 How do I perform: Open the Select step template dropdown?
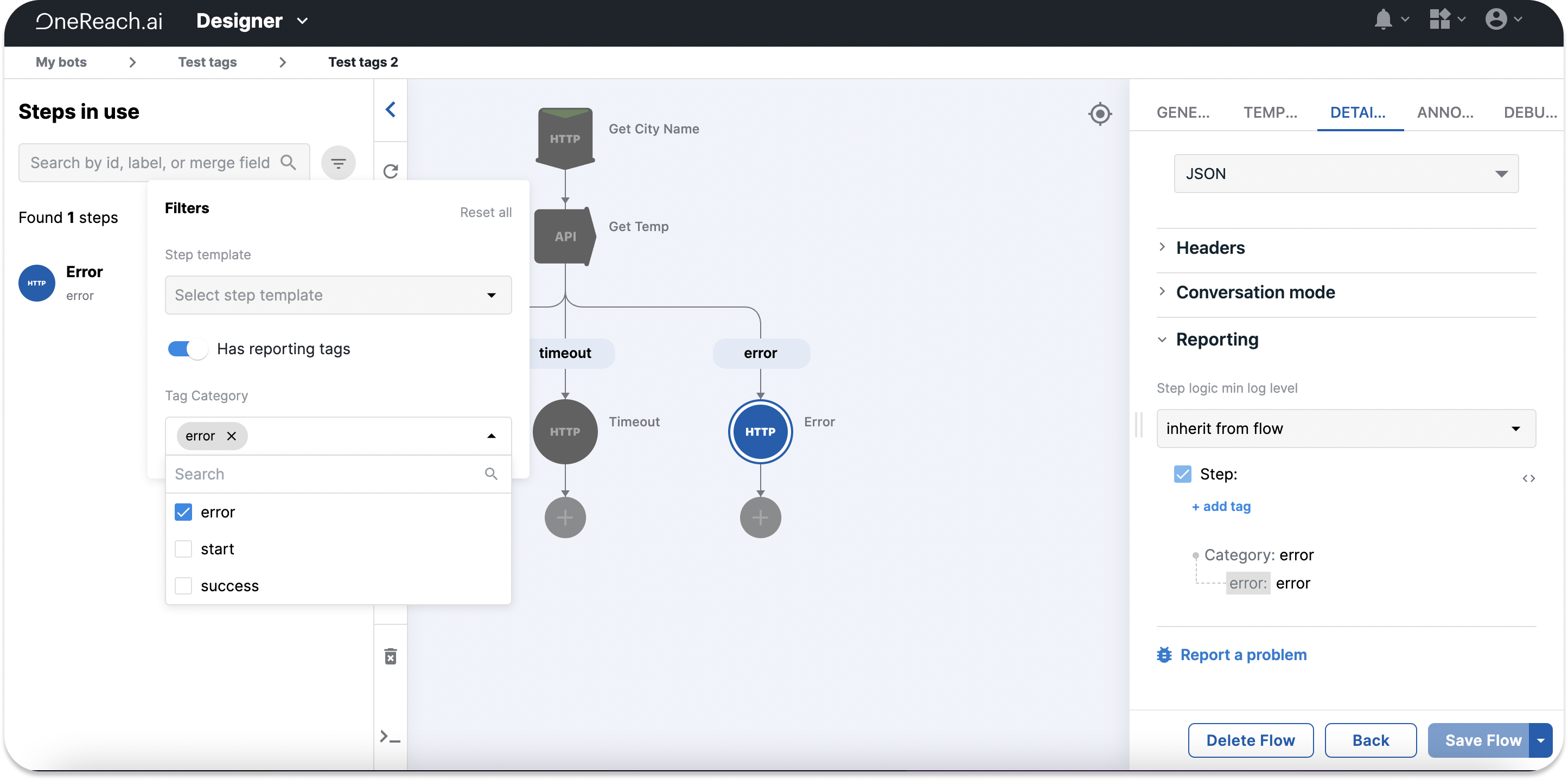(x=338, y=295)
